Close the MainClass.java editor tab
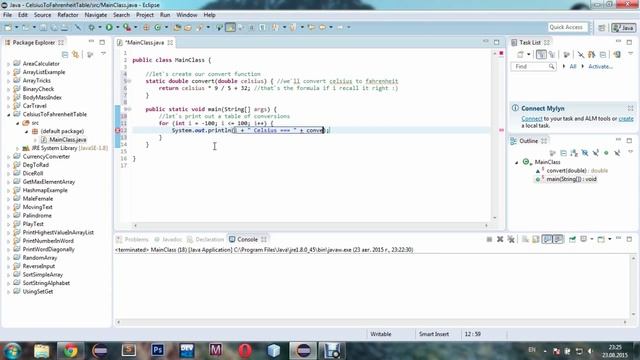 [170, 42]
